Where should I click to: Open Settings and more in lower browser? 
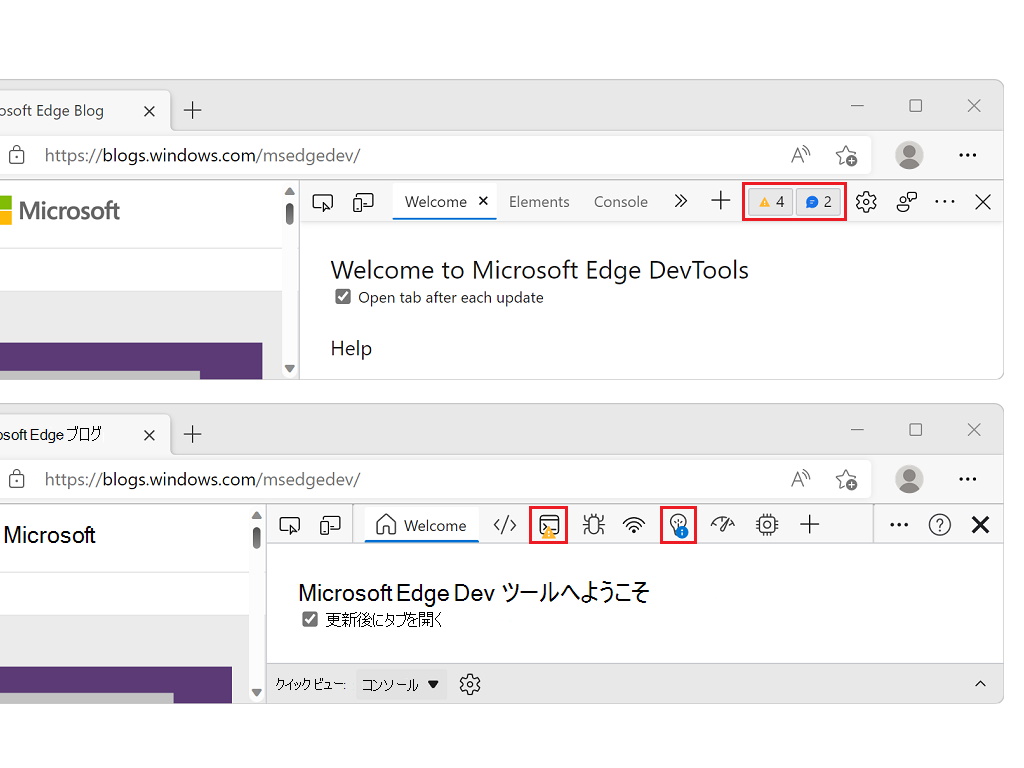[967, 479]
